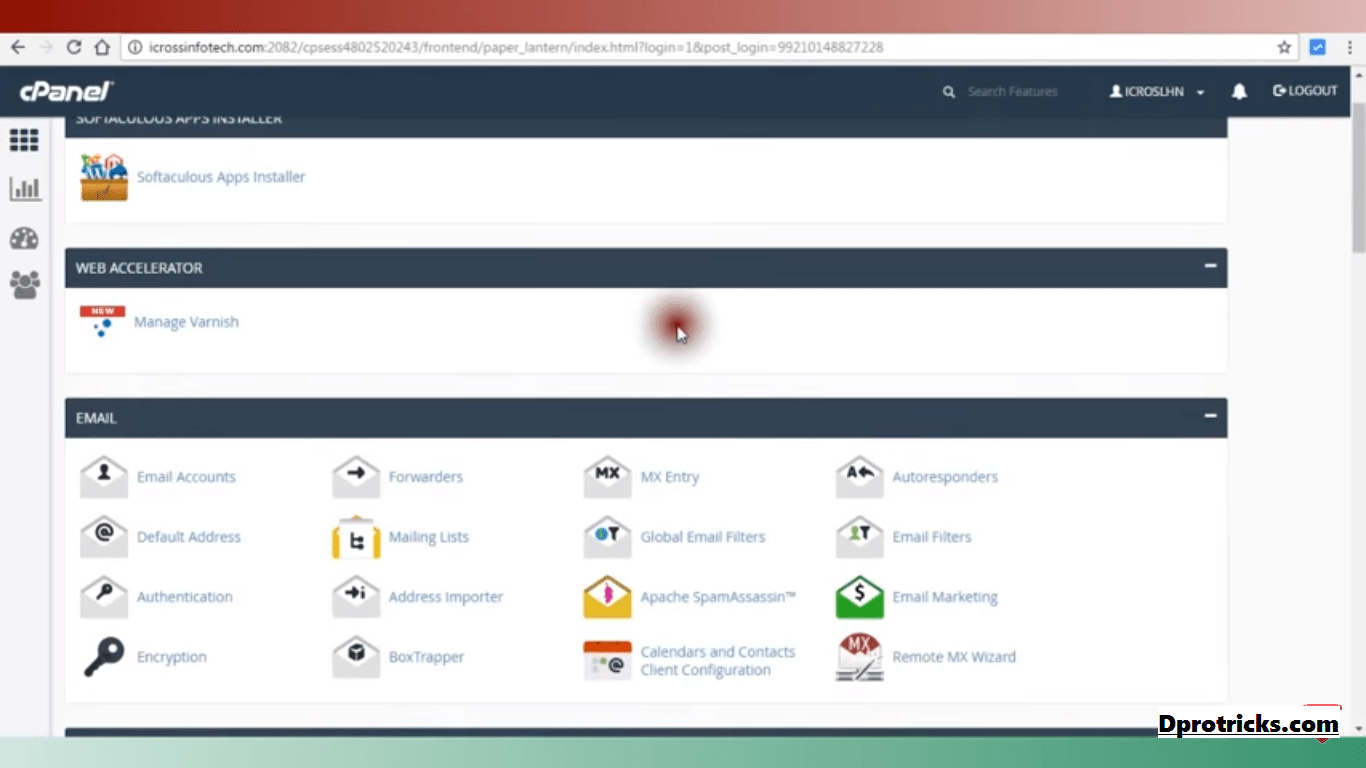
Task: Click the BoxTrapper icon
Action: [x=356, y=657]
